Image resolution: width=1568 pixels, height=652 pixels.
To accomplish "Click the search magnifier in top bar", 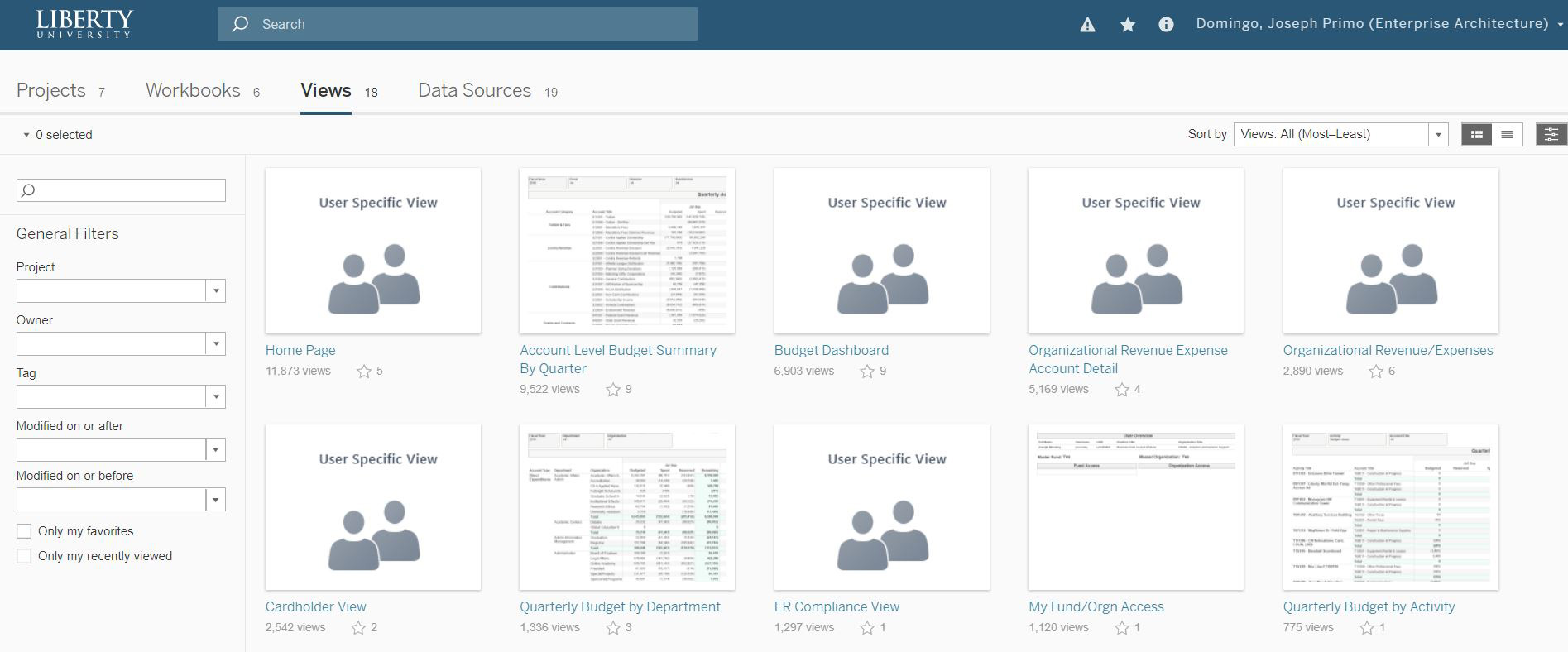I will click(x=240, y=24).
